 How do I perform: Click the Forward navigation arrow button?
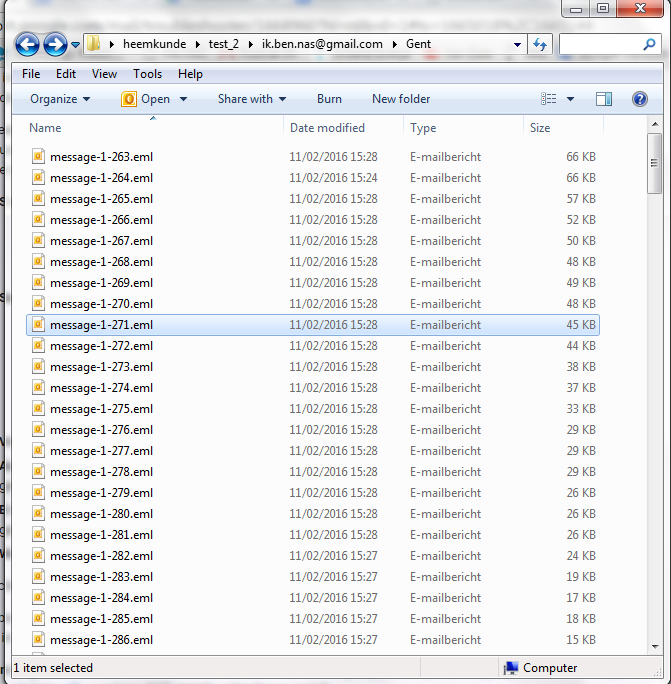click(x=55, y=44)
